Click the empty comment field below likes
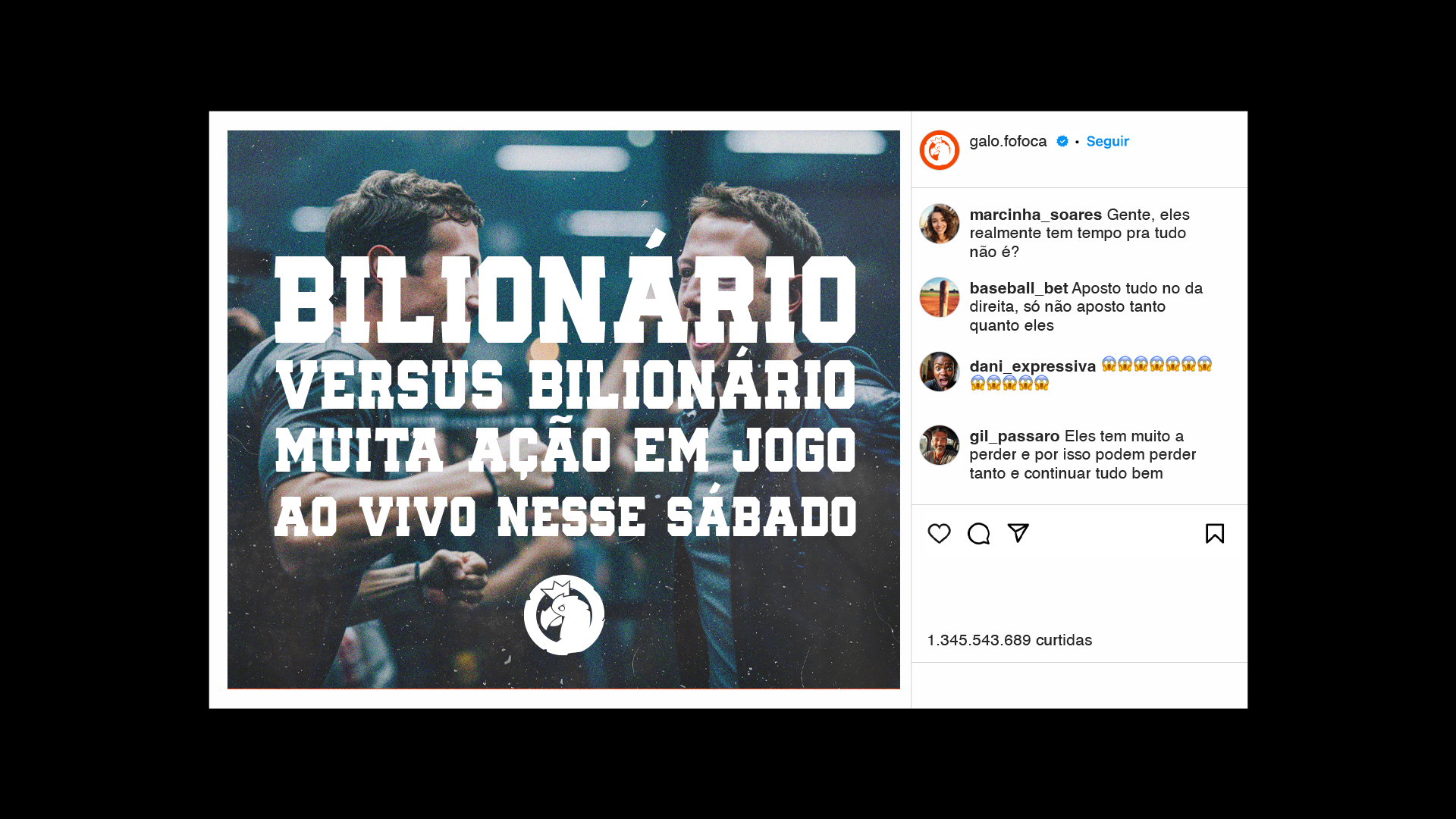 pyautogui.click(x=1079, y=686)
